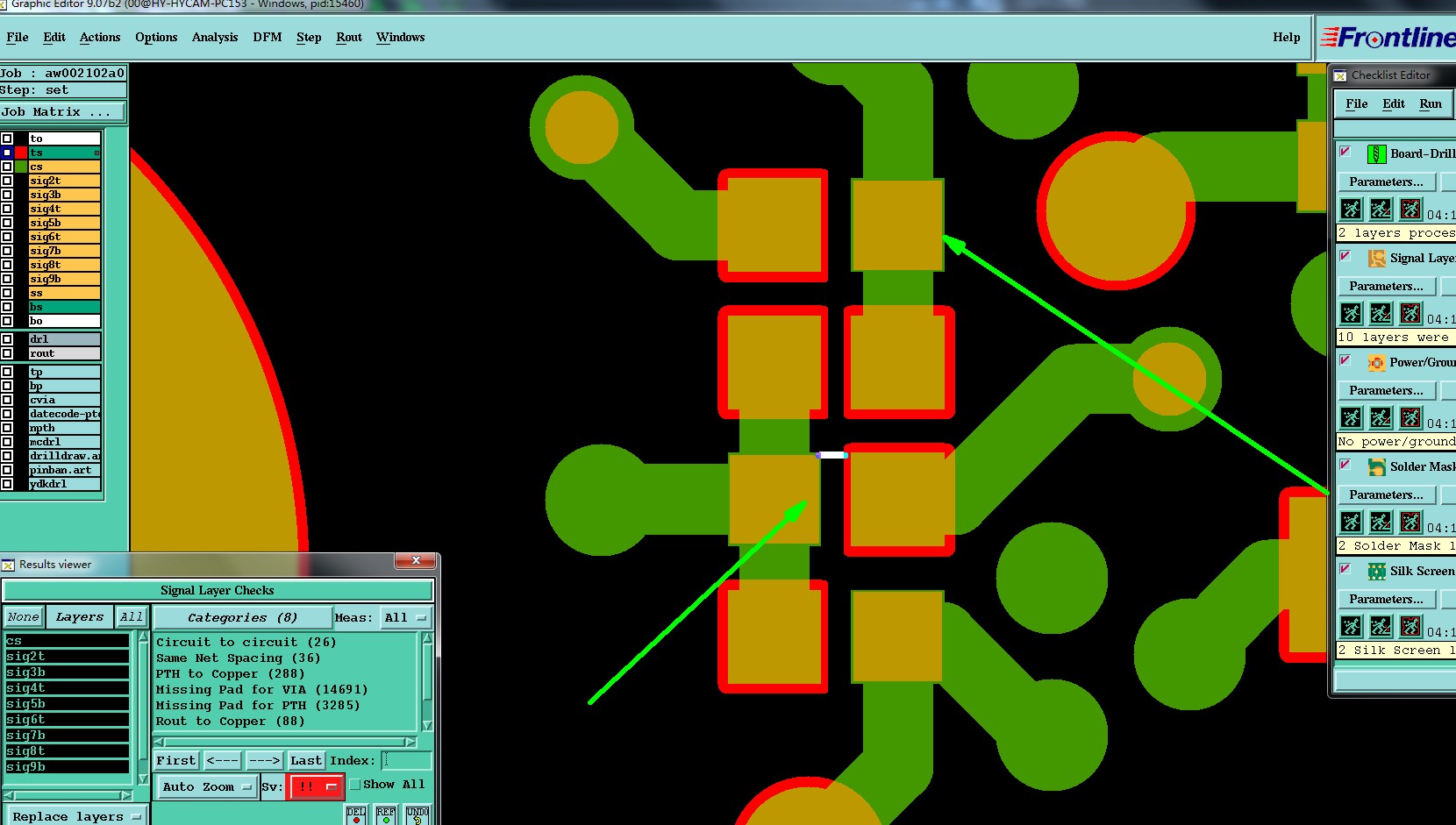Click red-outlined run icon under Power/Ground

(x=1410, y=417)
